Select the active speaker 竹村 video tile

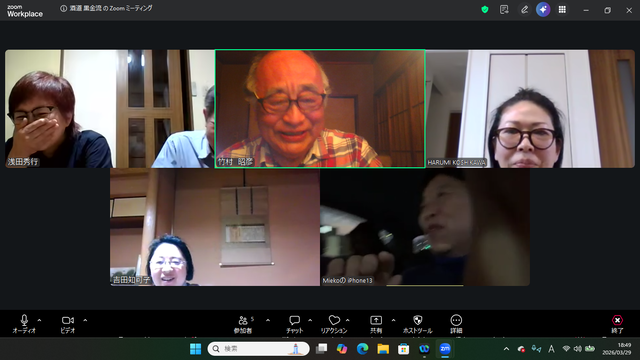[320, 109]
